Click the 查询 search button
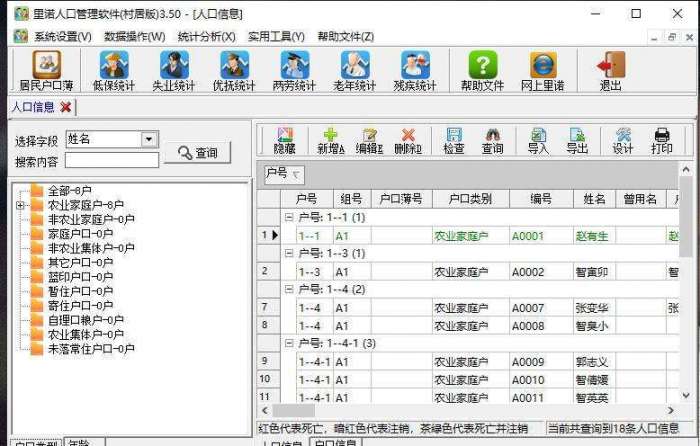Viewport: 700px width, 446px height. click(x=197, y=153)
